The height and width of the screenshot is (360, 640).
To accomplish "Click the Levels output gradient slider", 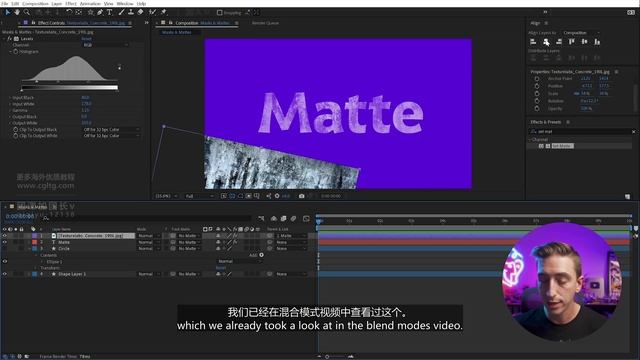I will (x=70, y=87).
